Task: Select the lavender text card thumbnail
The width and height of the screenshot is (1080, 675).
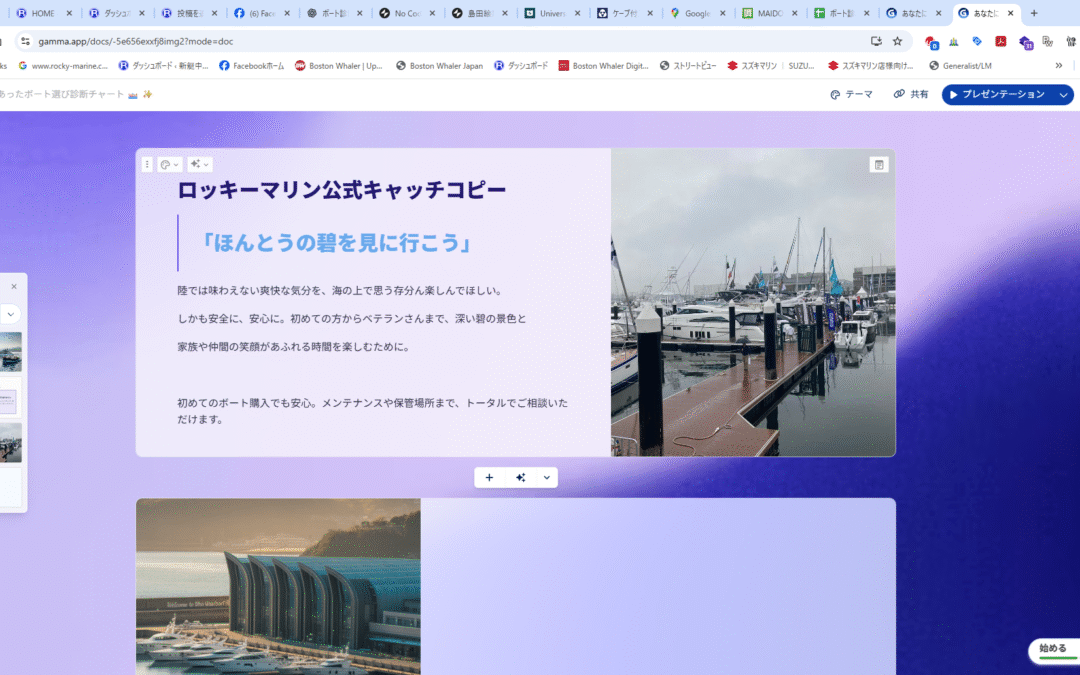Action: (x=10, y=399)
